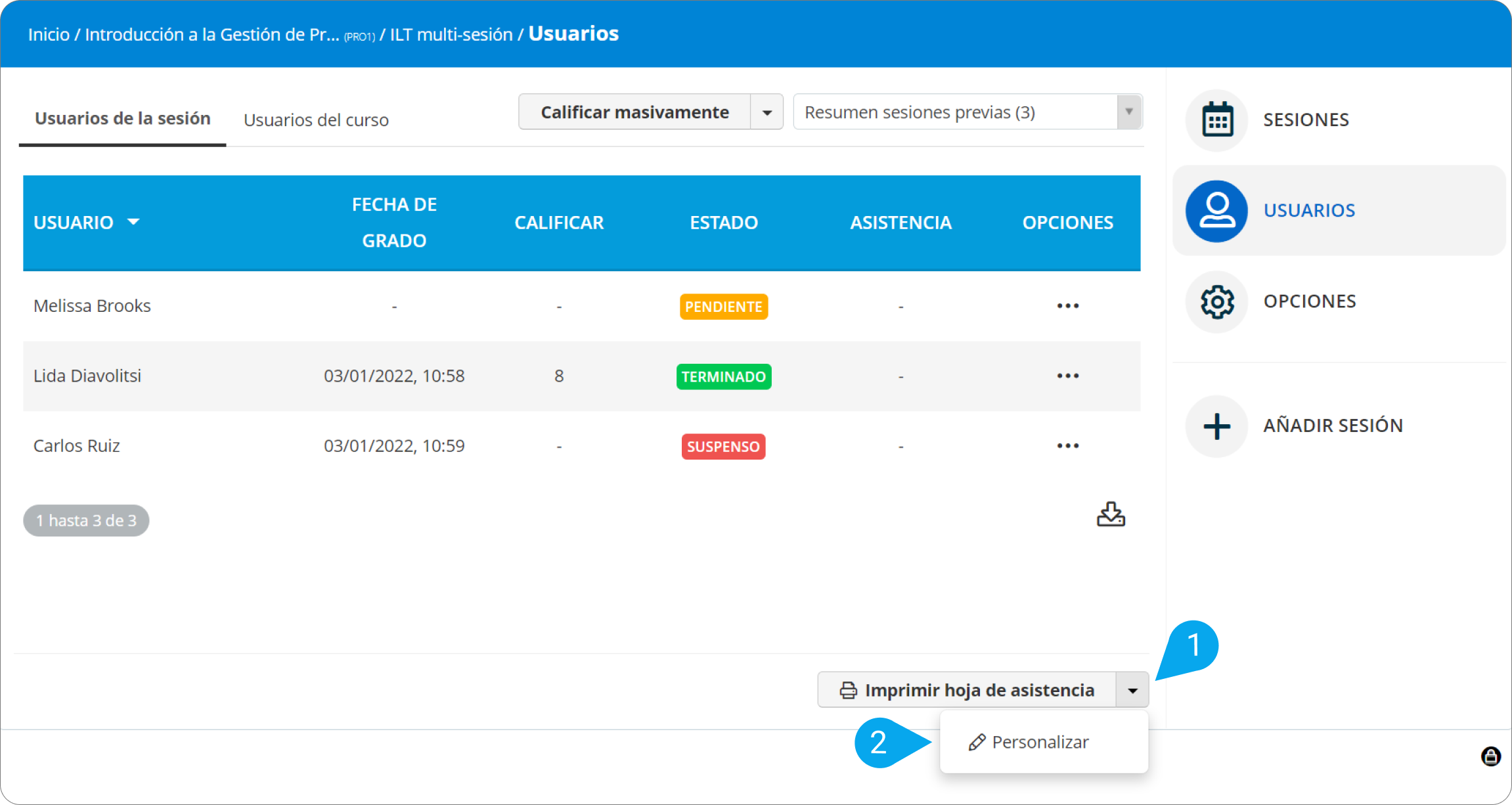Click the pencil icon next to Personalizar
The width and height of the screenshot is (1512, 805).
pyautogui.click(x=977, y=742)
